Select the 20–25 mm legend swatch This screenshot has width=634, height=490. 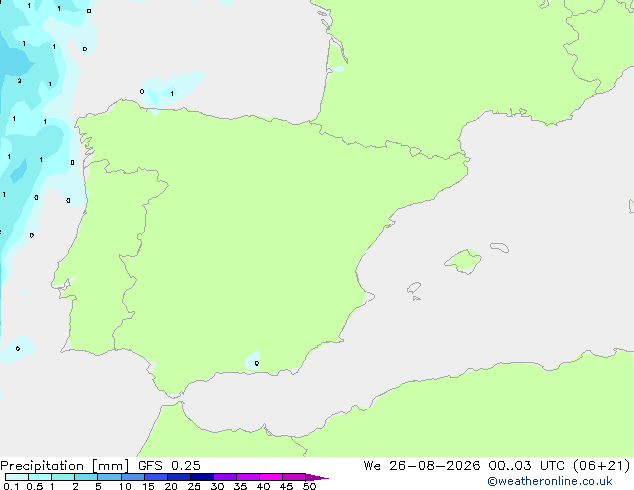tap(179, 477)
